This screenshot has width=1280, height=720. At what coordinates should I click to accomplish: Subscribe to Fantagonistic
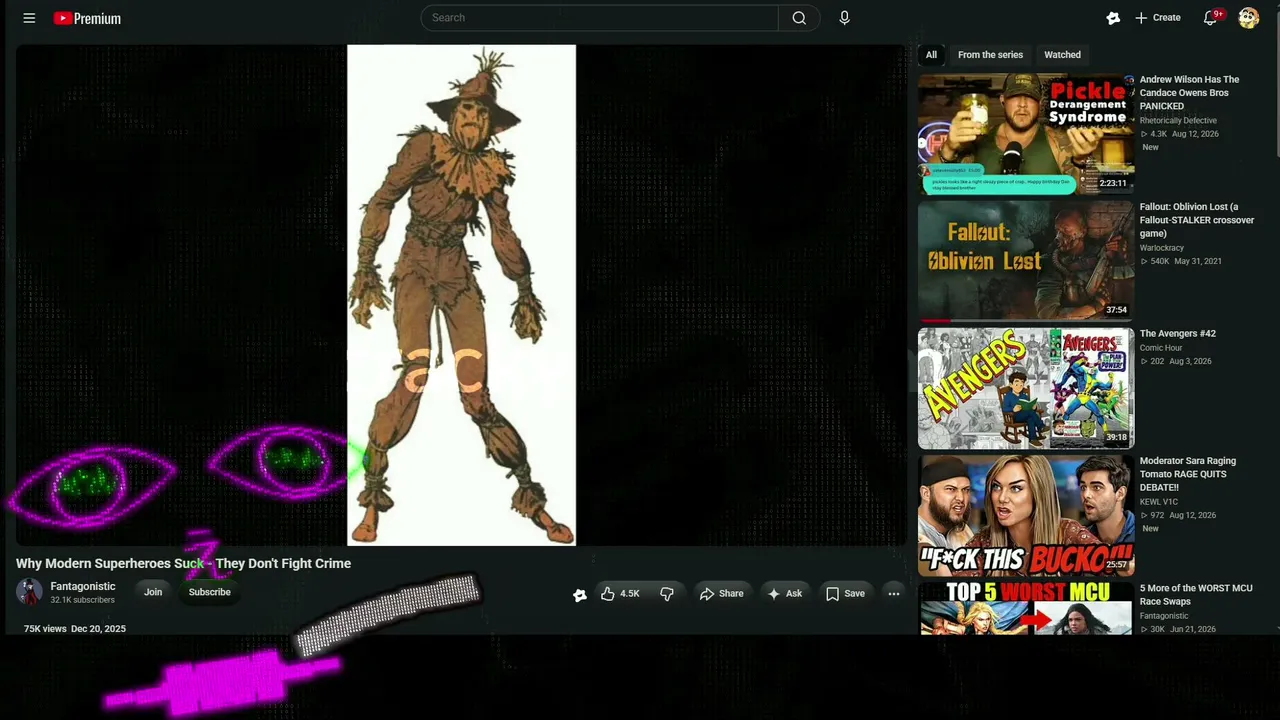(x=209, y=592)
